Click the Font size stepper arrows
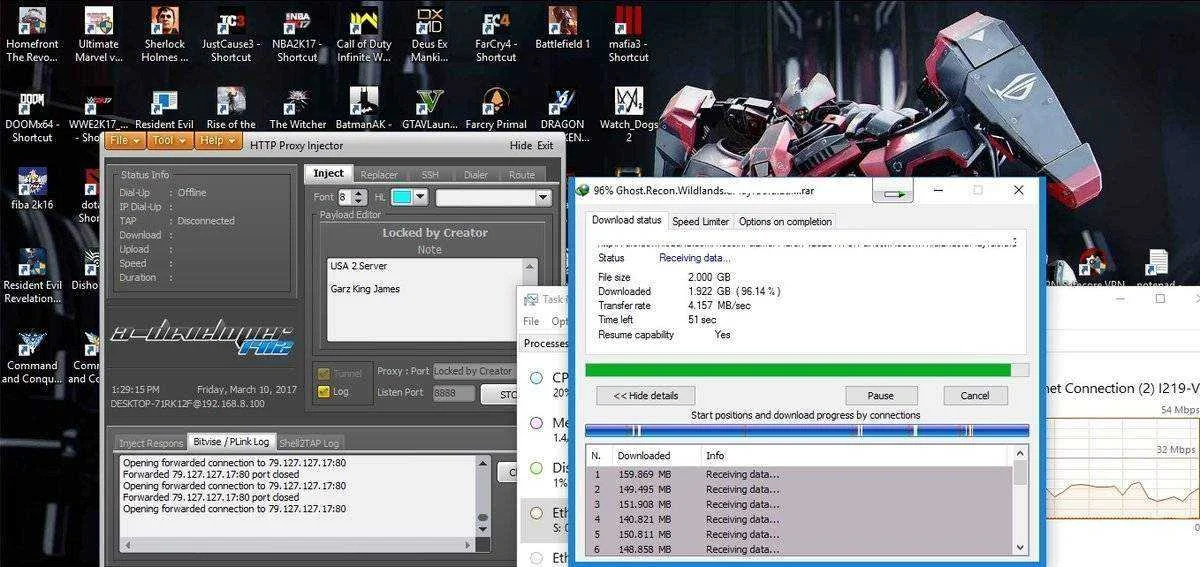The width and height of the screenshot is (1200, 567). 359,198
